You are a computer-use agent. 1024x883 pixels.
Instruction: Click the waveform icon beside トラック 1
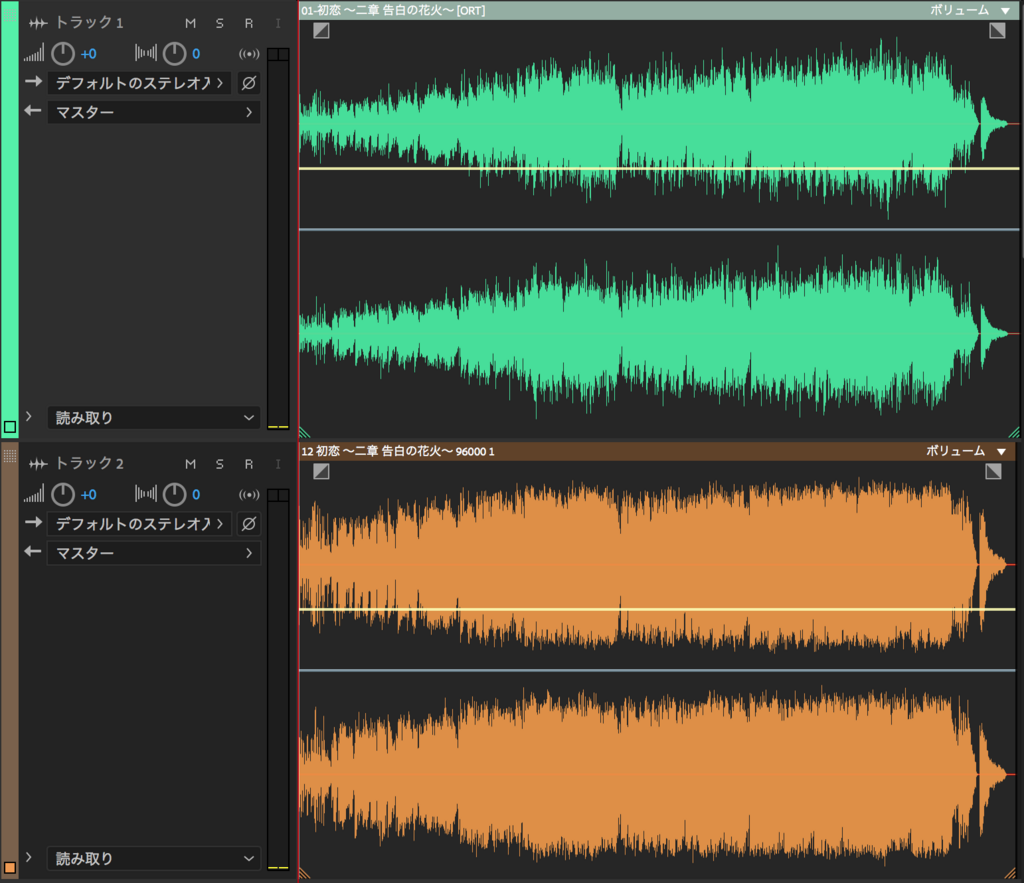[x=38, y=24]
